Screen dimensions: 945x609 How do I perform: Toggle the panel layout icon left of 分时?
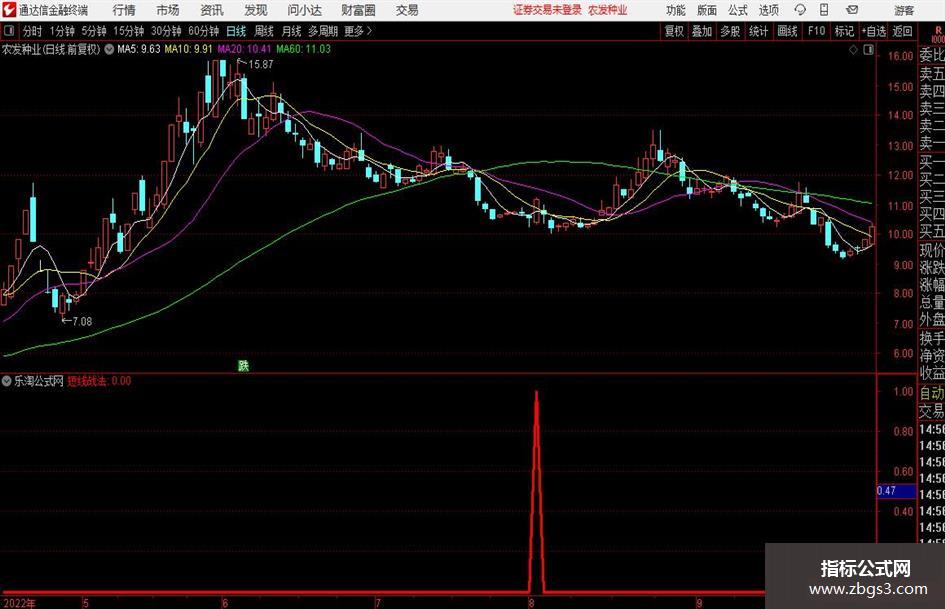(8, 30)
